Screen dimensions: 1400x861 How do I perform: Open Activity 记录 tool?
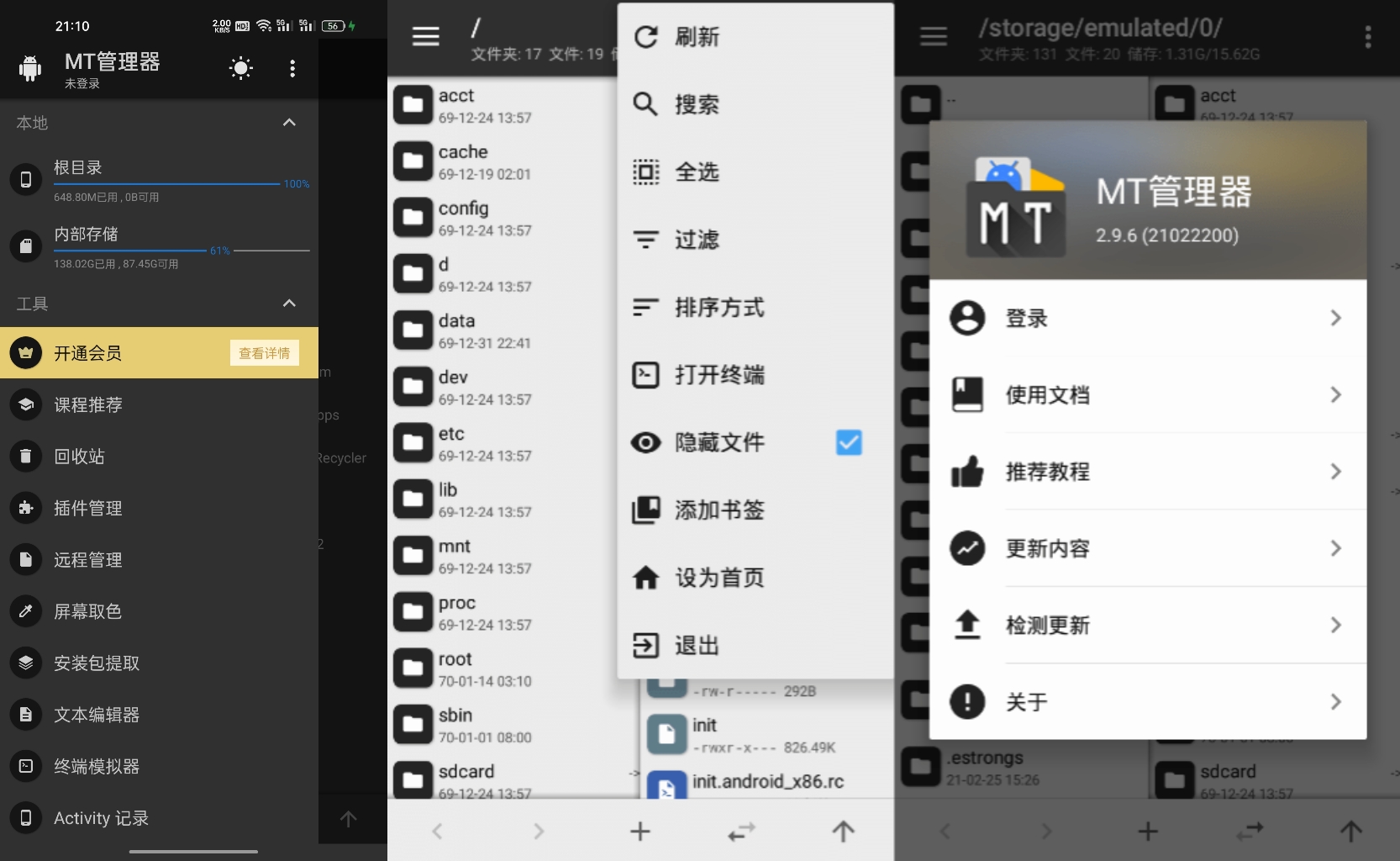tap(159, 818)
